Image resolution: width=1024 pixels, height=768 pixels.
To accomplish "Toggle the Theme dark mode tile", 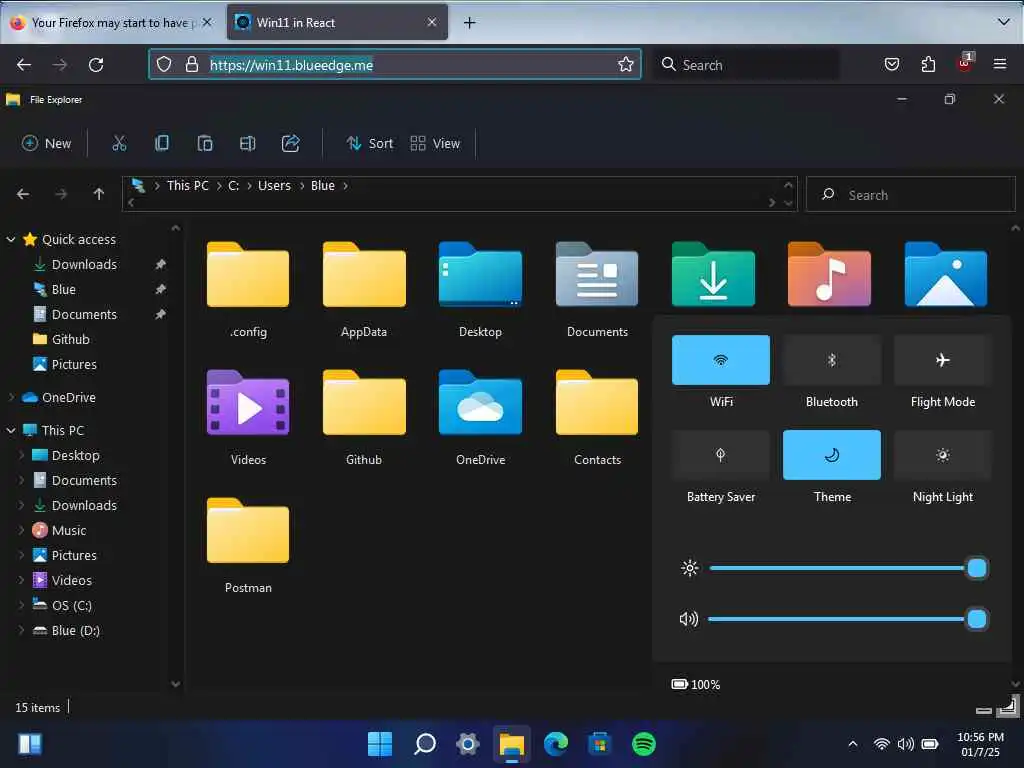I will [832, 455].
